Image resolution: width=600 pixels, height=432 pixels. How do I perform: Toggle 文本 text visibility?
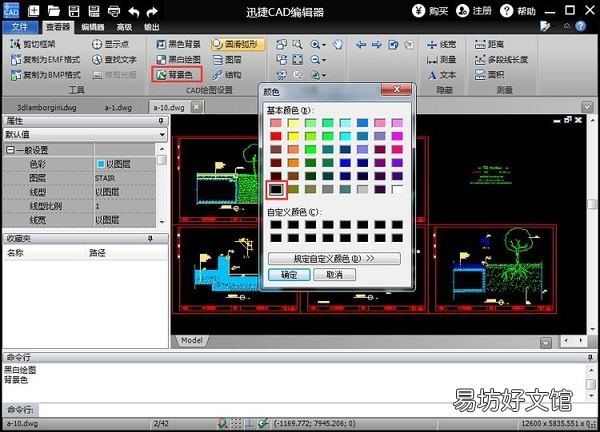(x=441, y=75)
